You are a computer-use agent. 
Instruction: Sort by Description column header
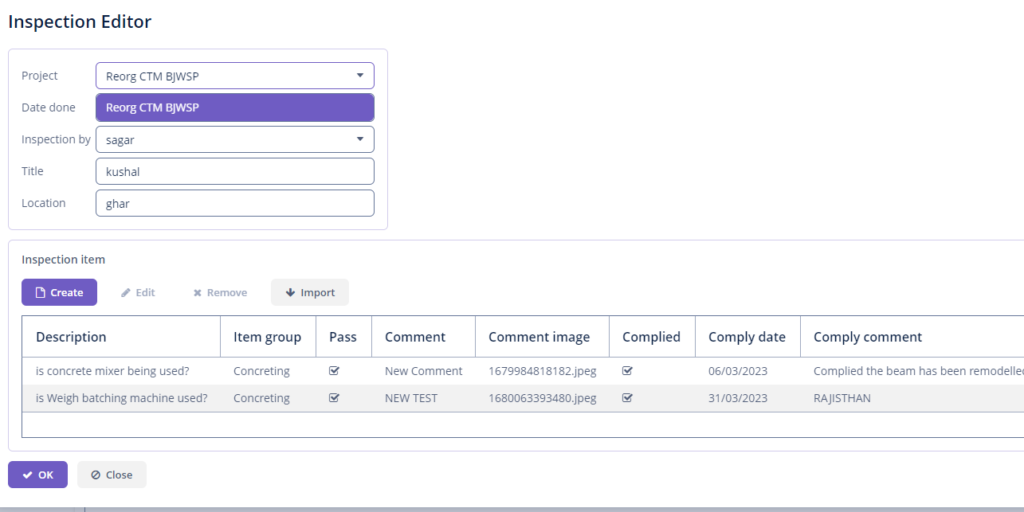pos(71,337)
